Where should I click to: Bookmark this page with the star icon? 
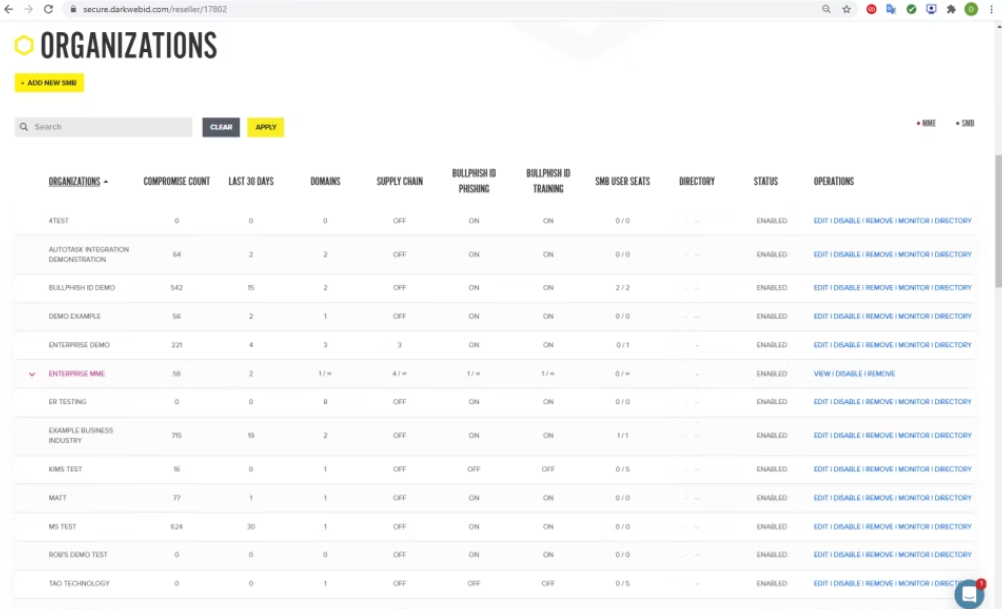847,9
